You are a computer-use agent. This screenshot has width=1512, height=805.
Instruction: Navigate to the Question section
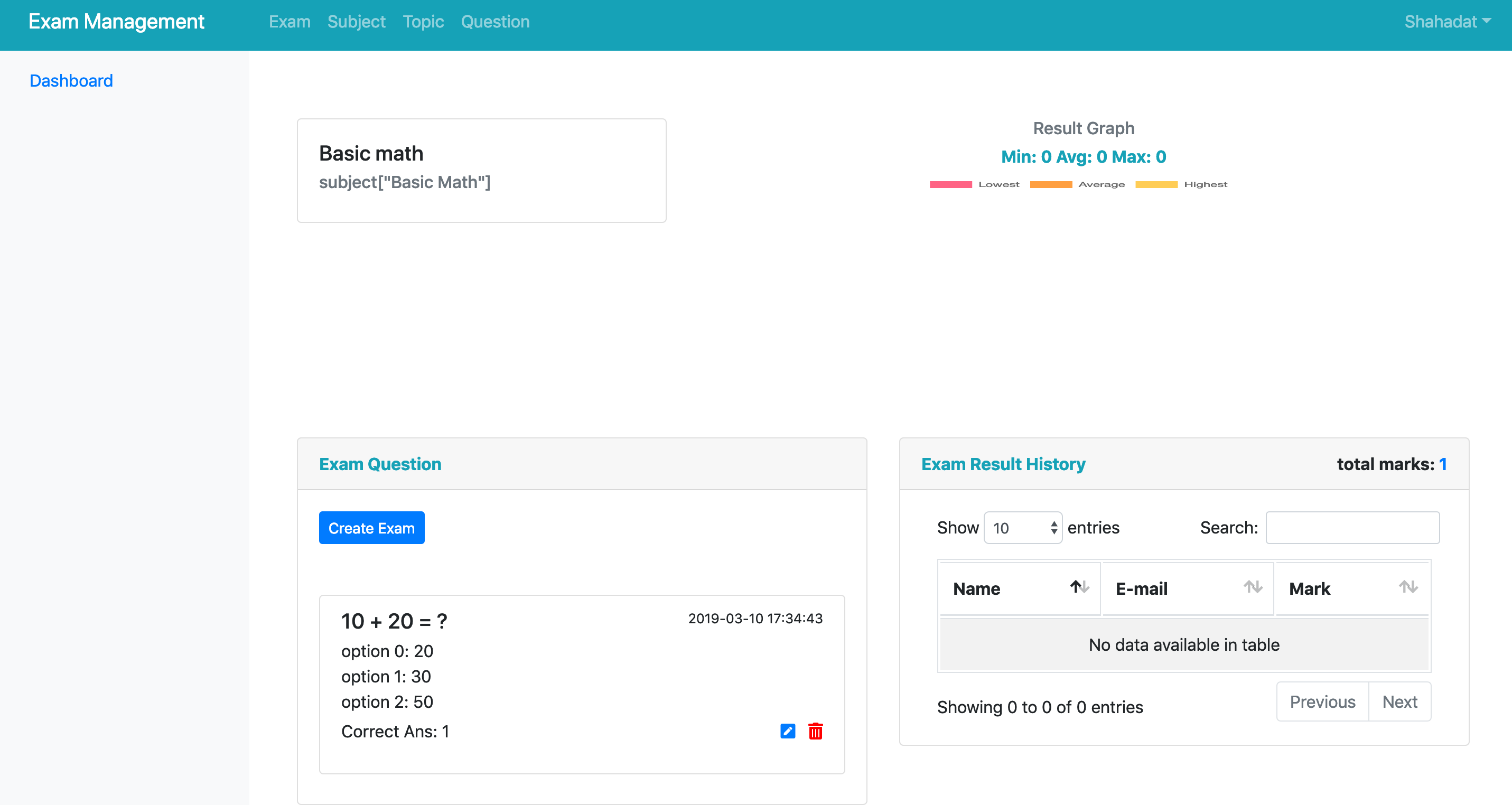[x=495, y=22]
